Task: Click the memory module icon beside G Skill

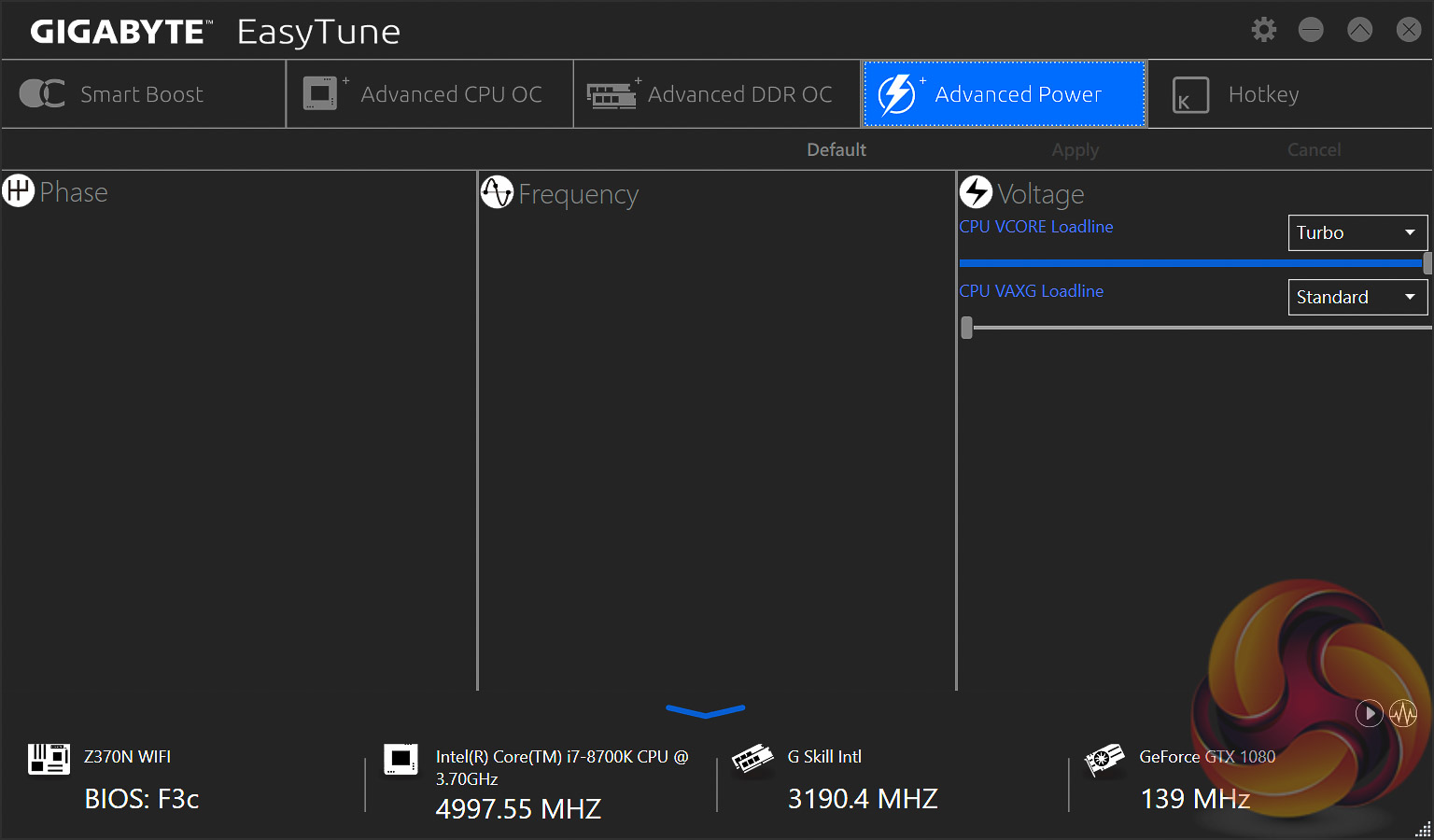Action: (753, 759)
